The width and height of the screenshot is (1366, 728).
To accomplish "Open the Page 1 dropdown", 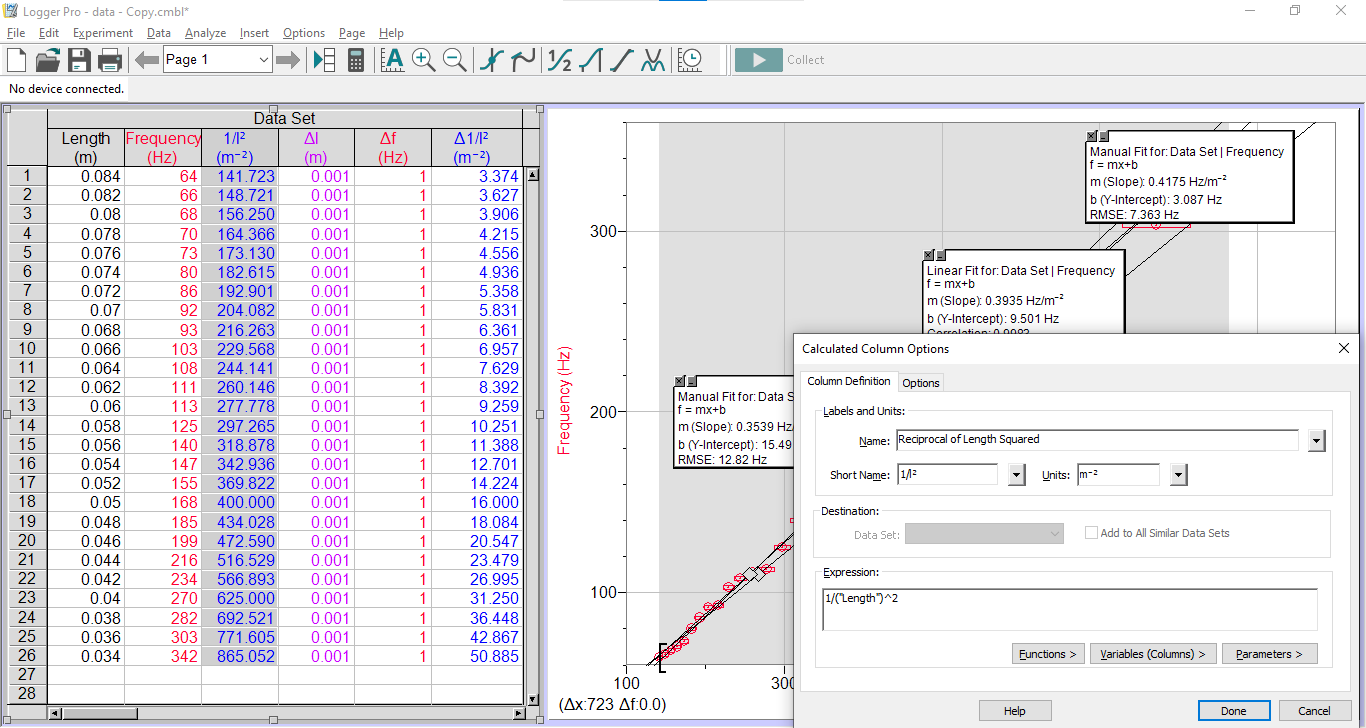I will pyautogui.click(x=264, y=60).
